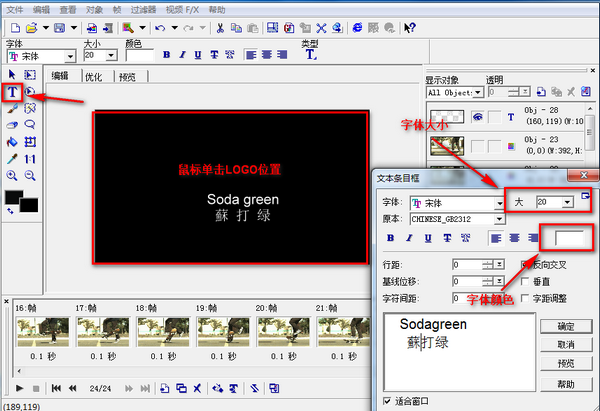This screenshot has height=411, width=600.
Task: Switch to the 预览 tab
Action: (127, 77)
